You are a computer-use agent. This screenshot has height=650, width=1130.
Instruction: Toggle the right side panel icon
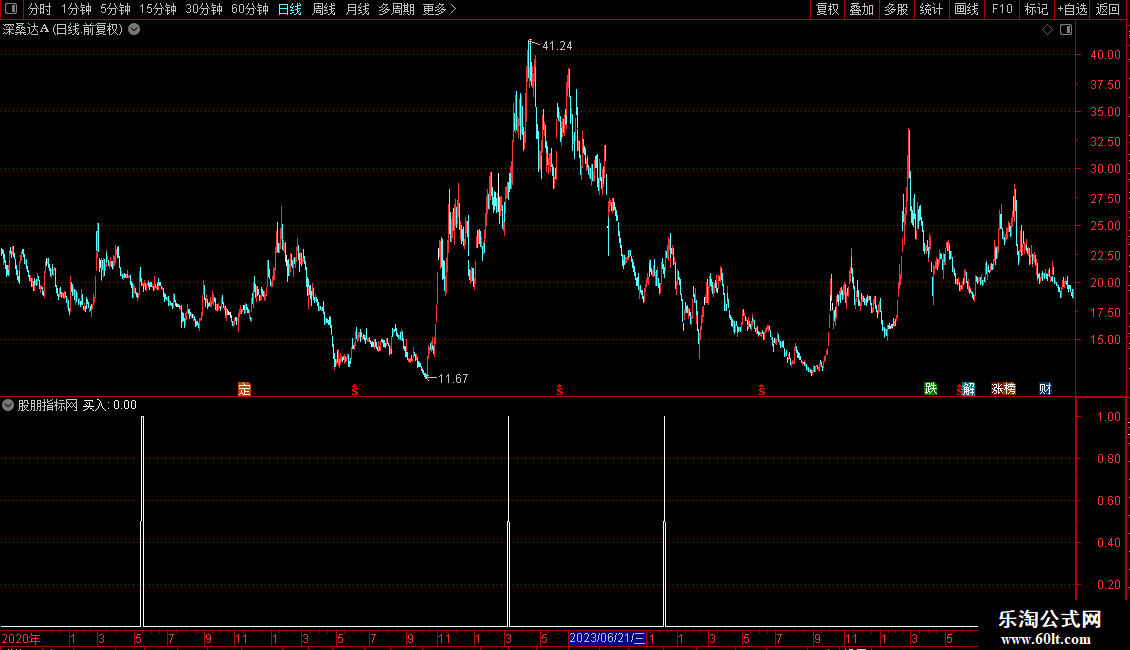point(1066,30)
